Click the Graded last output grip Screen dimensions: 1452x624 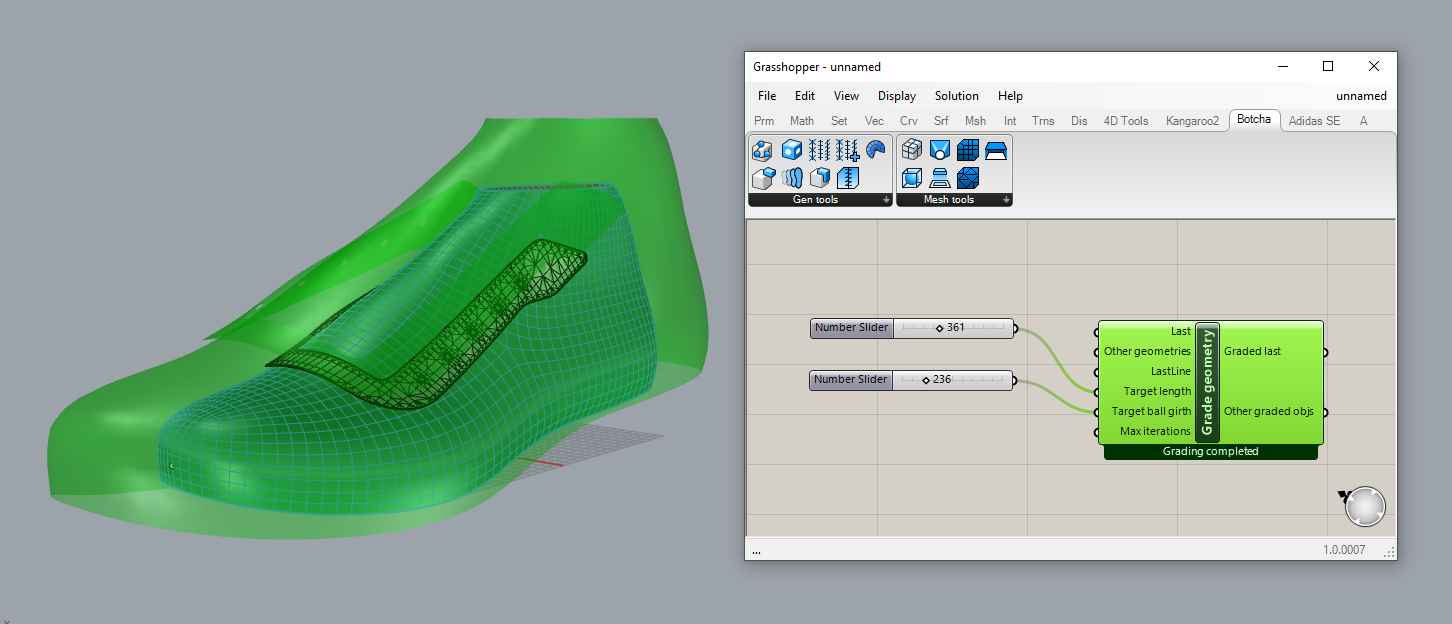pyautogui.click(x=1326, y=352)
